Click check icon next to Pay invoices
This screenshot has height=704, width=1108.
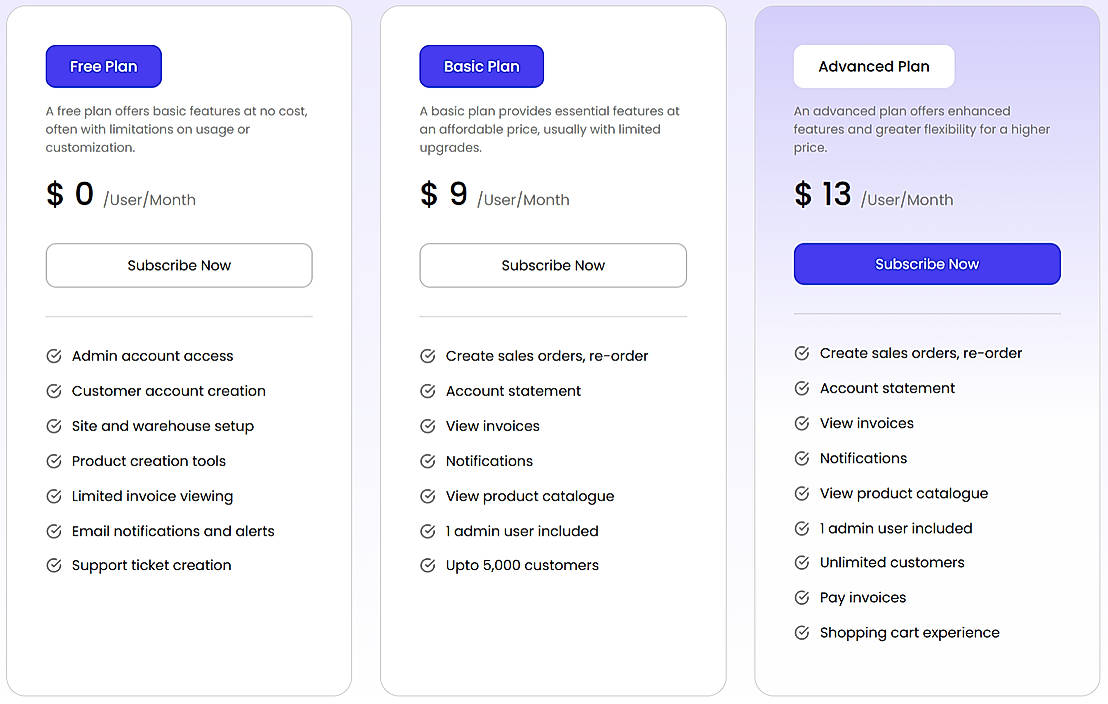coord(802,598)
